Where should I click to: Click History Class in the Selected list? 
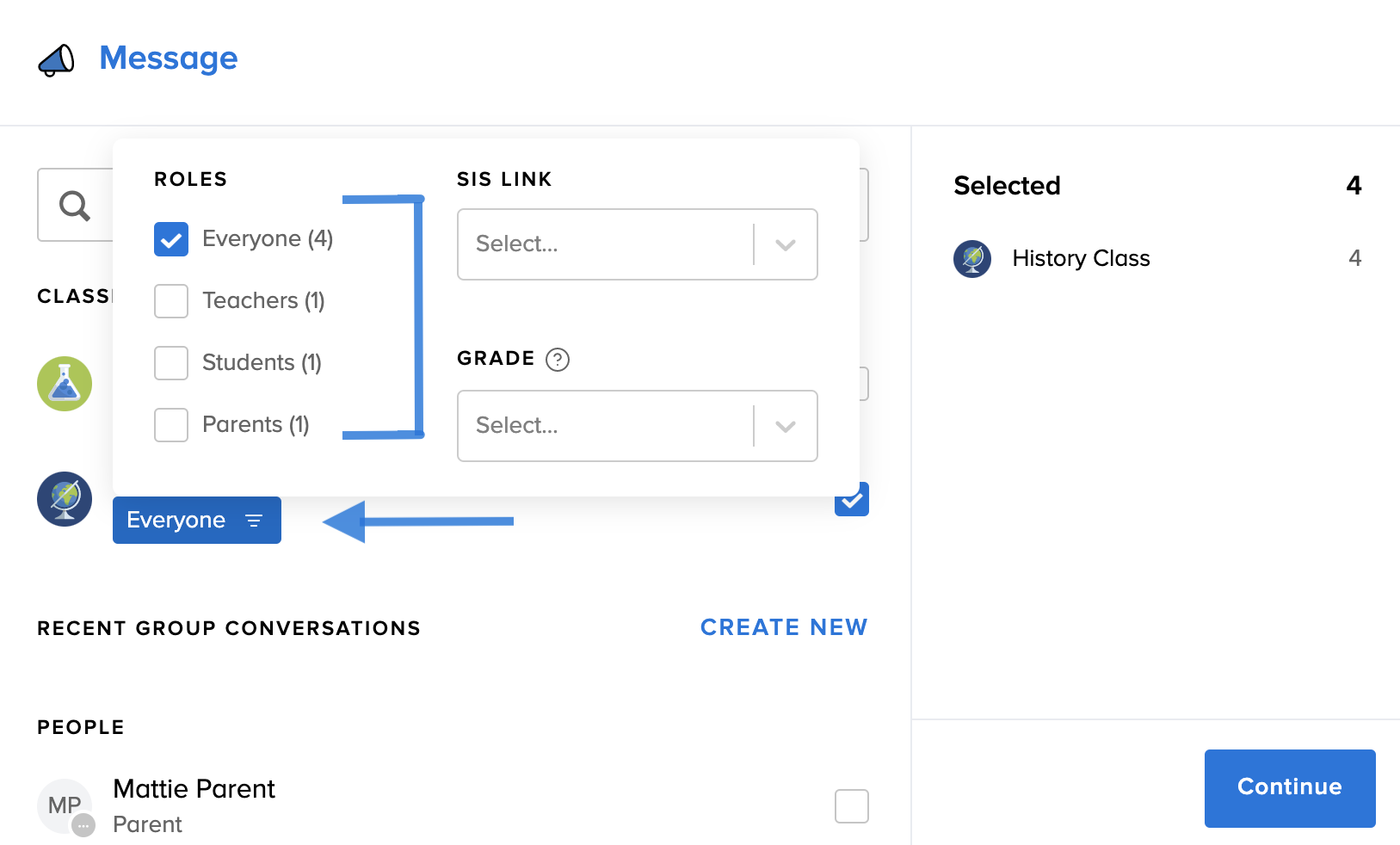tap(1081, 258)
